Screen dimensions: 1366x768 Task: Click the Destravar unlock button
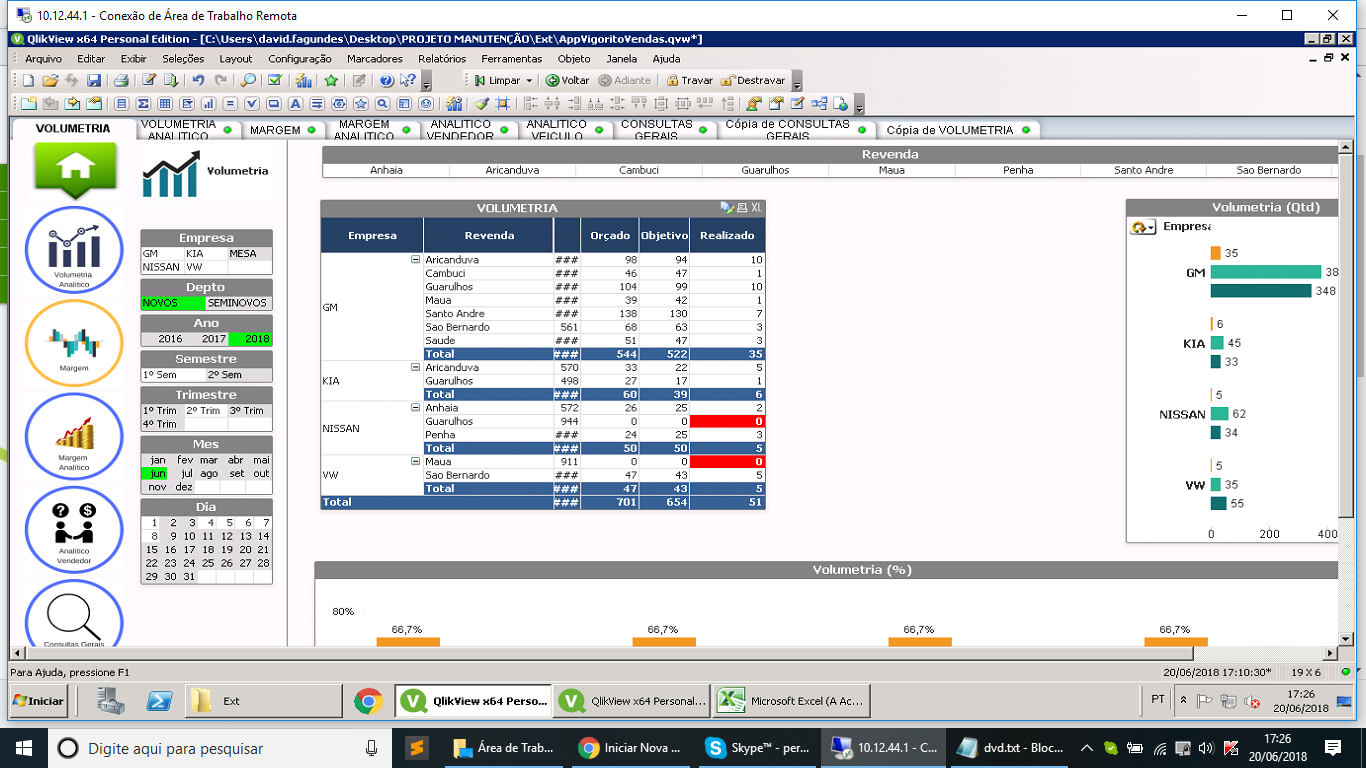753,81
